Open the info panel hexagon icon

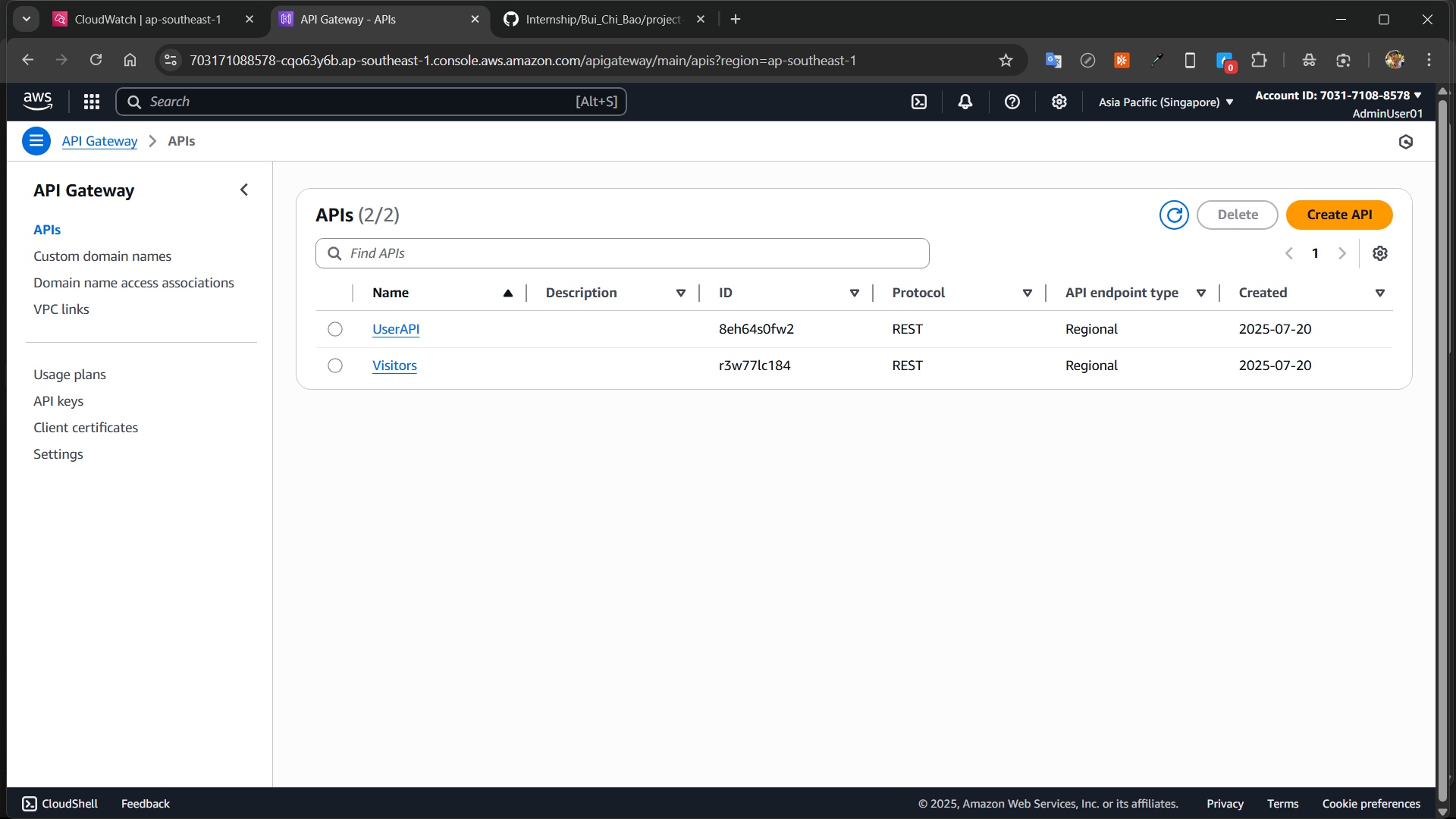tap(1406, 142)
